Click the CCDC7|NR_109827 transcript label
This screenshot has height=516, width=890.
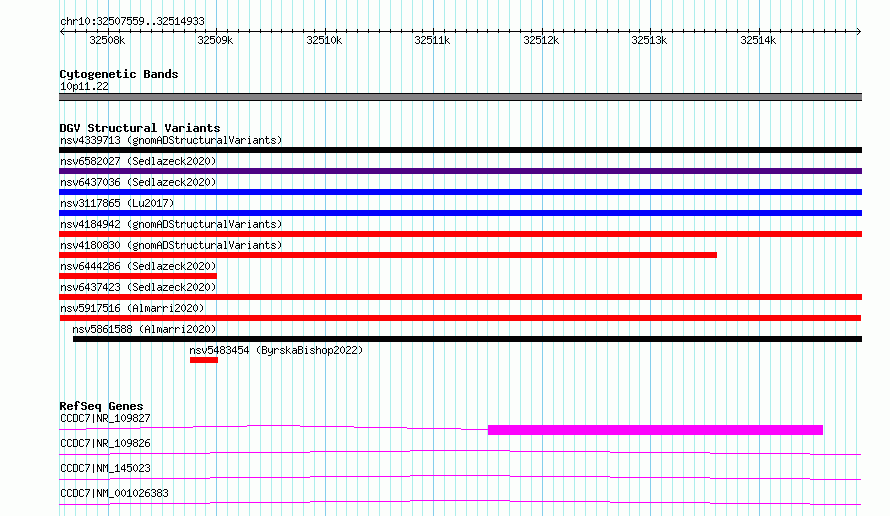pyautogui.click(x=105, y=418)
